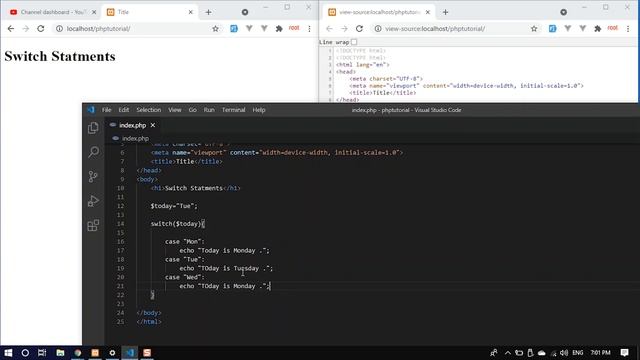Open the Windows Start menu
Screen dimensions: 640x360
(8, 353)
